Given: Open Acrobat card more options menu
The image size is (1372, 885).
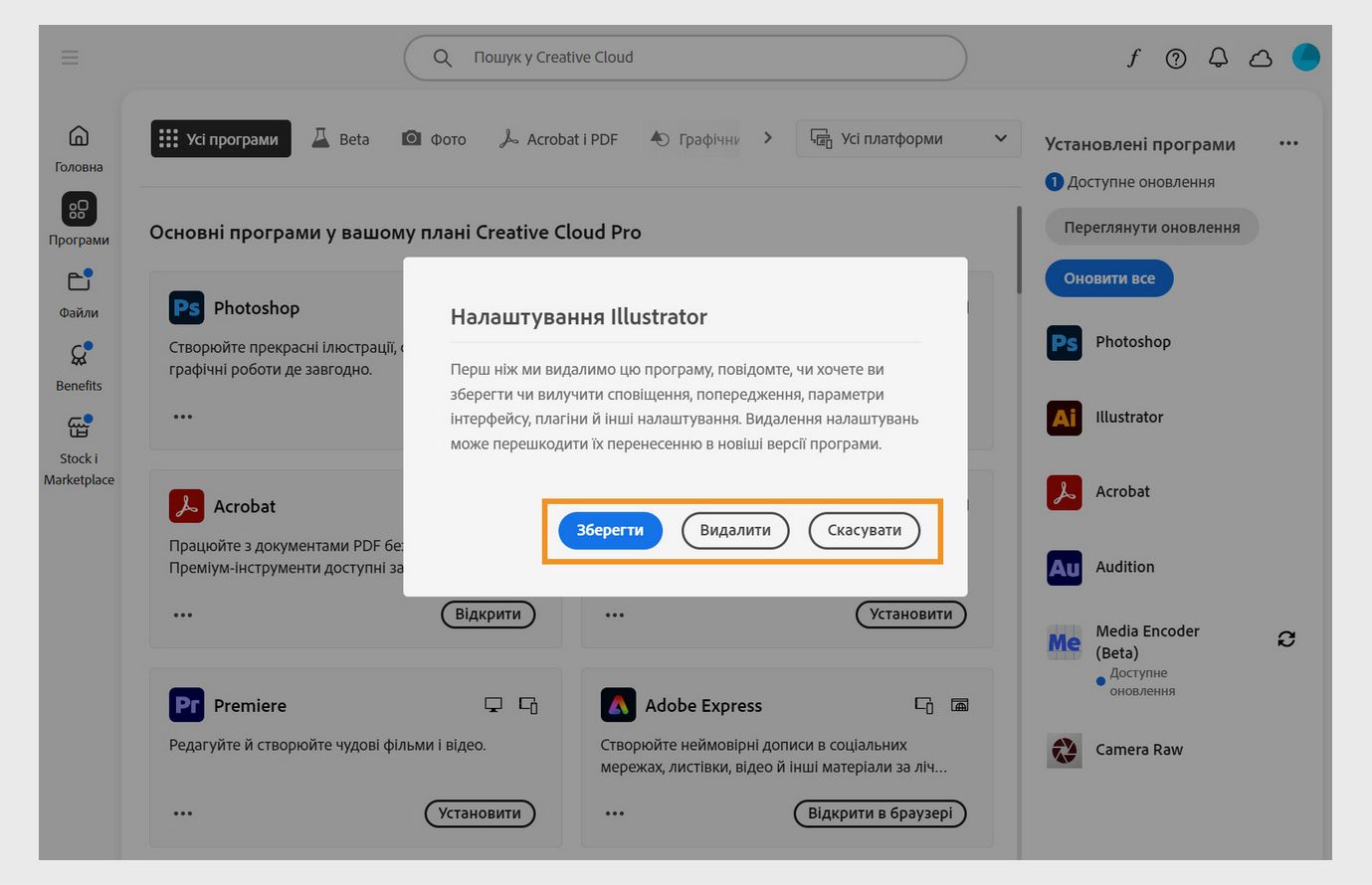Looking at the screenshot, I should [x=183, y=615].
